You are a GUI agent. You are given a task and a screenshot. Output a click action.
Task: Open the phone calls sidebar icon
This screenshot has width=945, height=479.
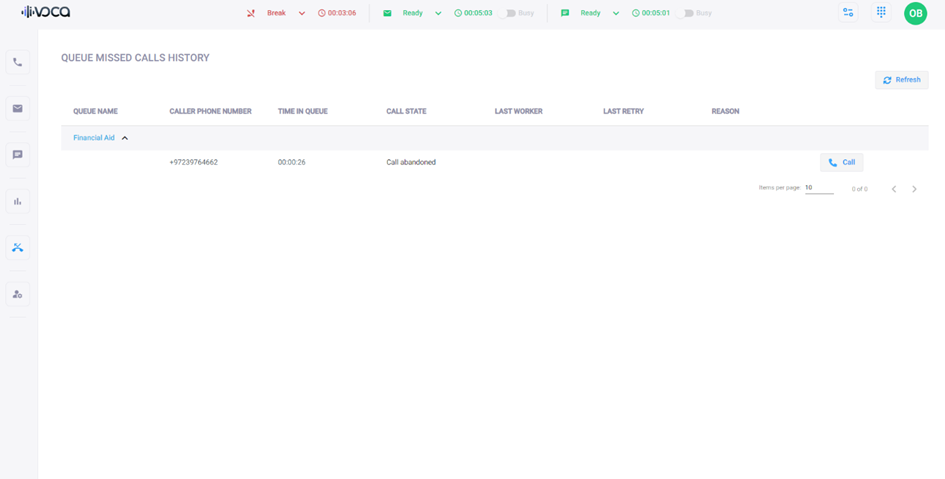coord(17,62)
